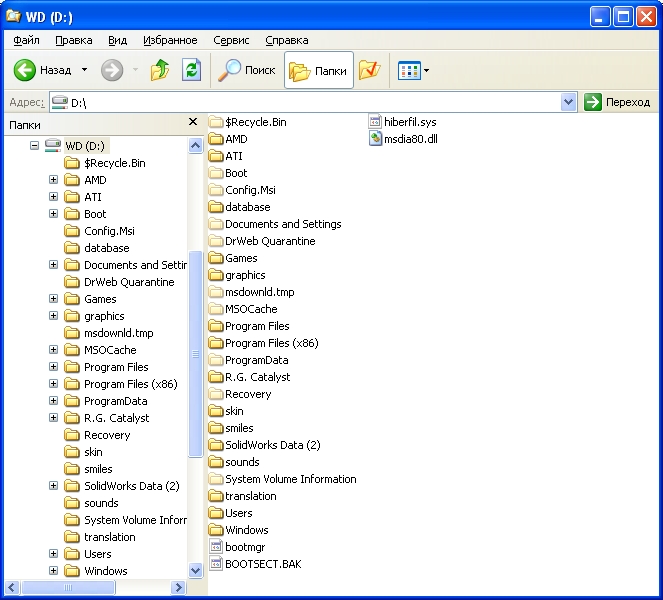
Task: Open the address bar dropdown arrow
Action: click(568, 102)
